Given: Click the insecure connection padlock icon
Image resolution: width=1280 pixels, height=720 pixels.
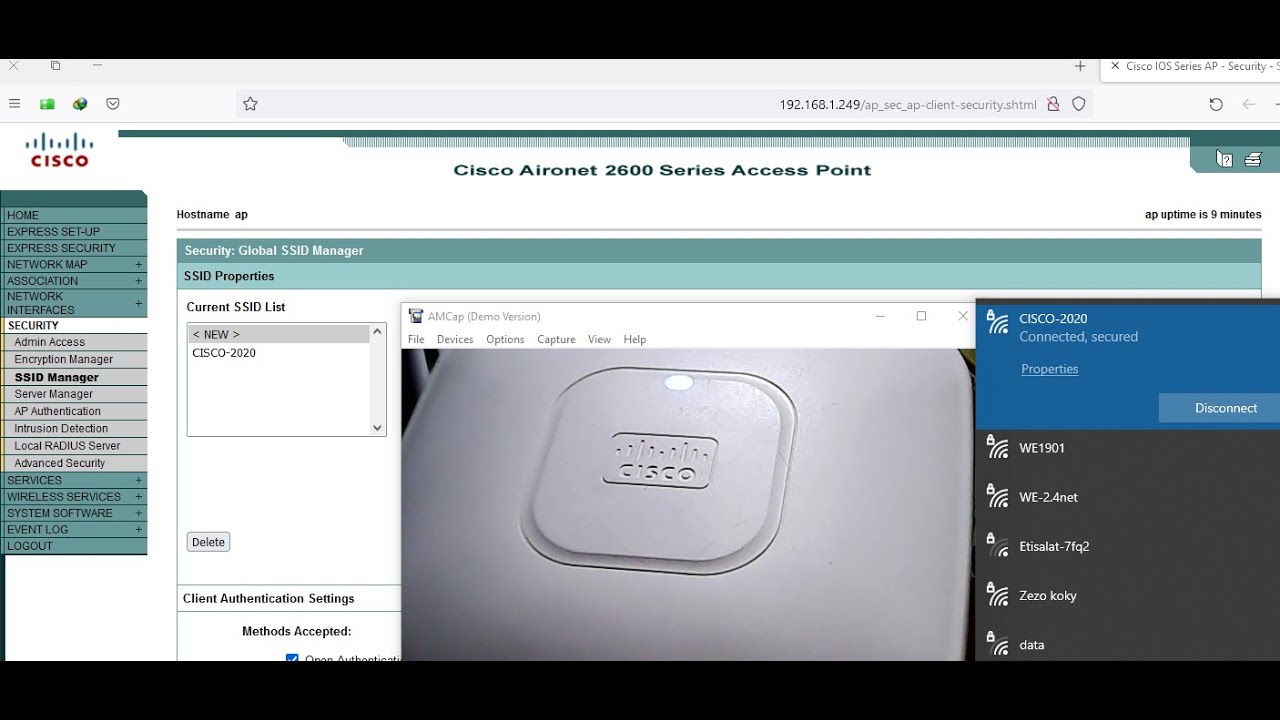Looking at the screenshot, I should coord(1053,104).
